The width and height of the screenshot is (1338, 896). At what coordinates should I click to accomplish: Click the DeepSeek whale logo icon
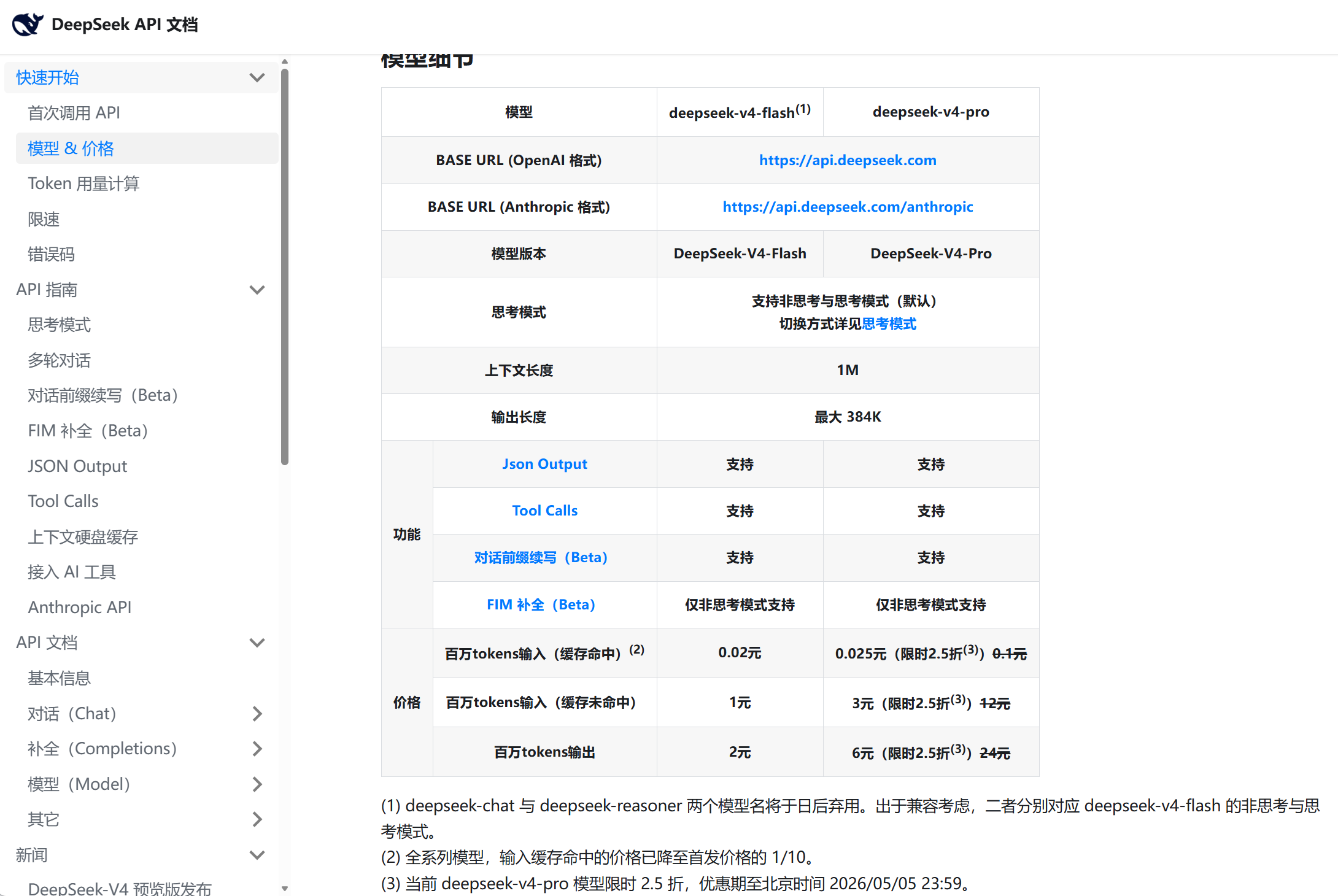click(28, 25)
